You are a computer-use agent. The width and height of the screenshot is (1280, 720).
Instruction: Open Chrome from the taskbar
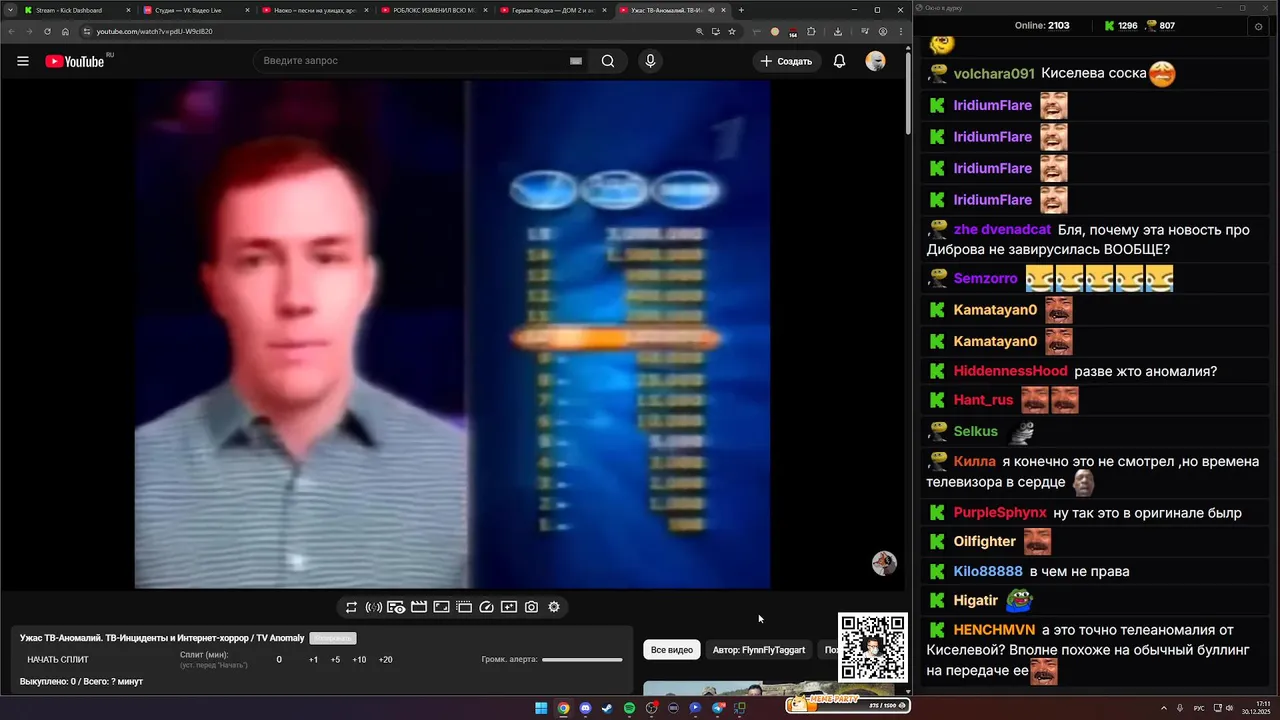[563, 708]
